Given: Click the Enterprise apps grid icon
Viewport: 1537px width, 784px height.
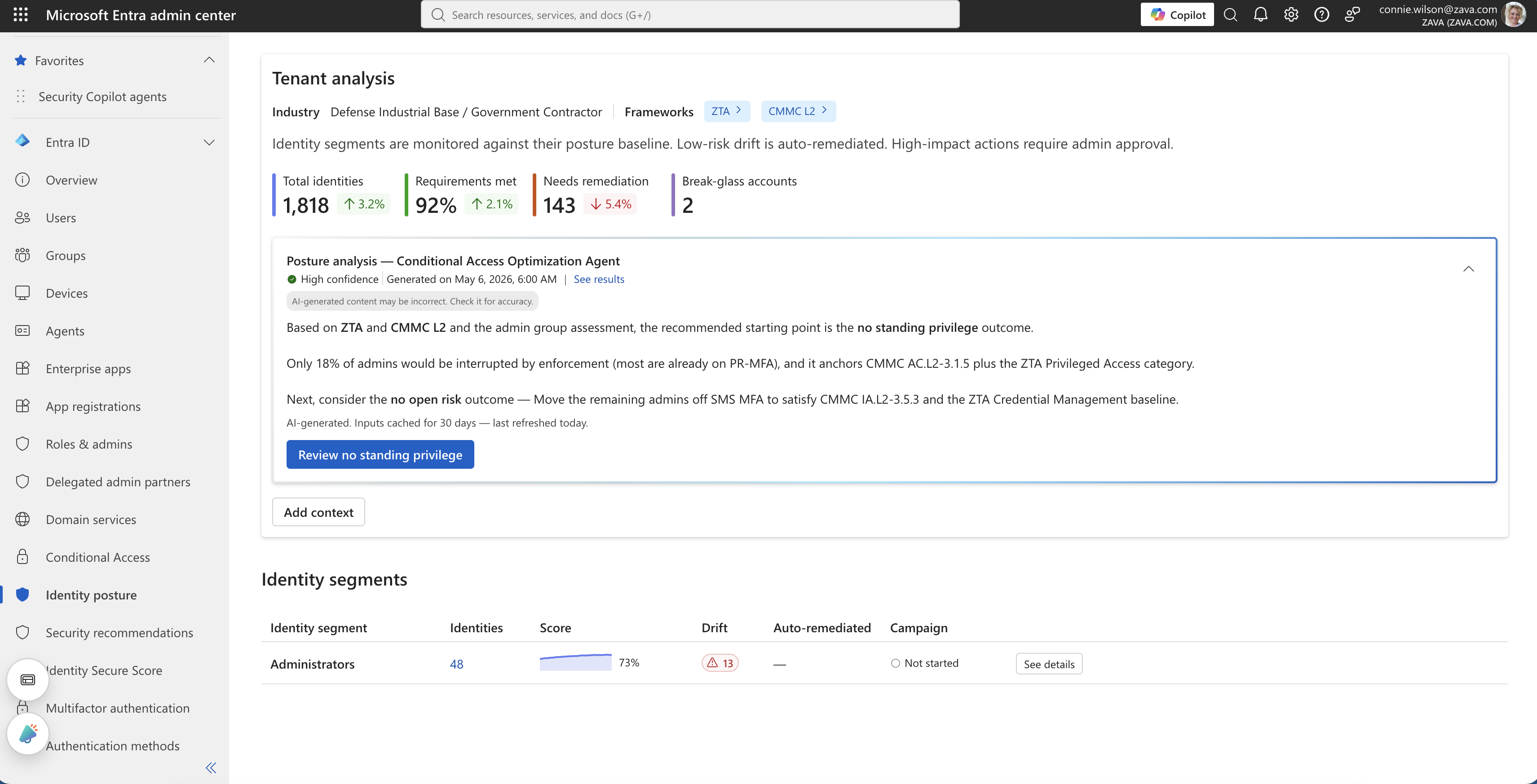Looking at the screenshot, I should pyautogui.click(x=22, y=368).
